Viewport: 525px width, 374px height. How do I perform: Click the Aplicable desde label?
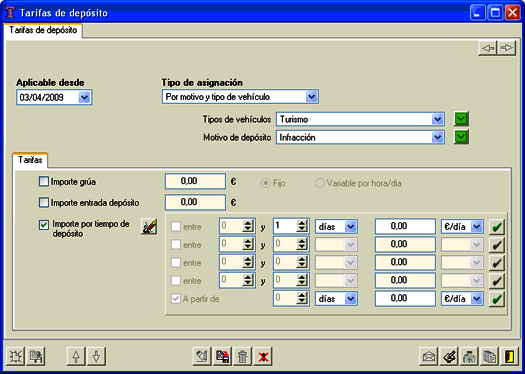tap(50, 82)
